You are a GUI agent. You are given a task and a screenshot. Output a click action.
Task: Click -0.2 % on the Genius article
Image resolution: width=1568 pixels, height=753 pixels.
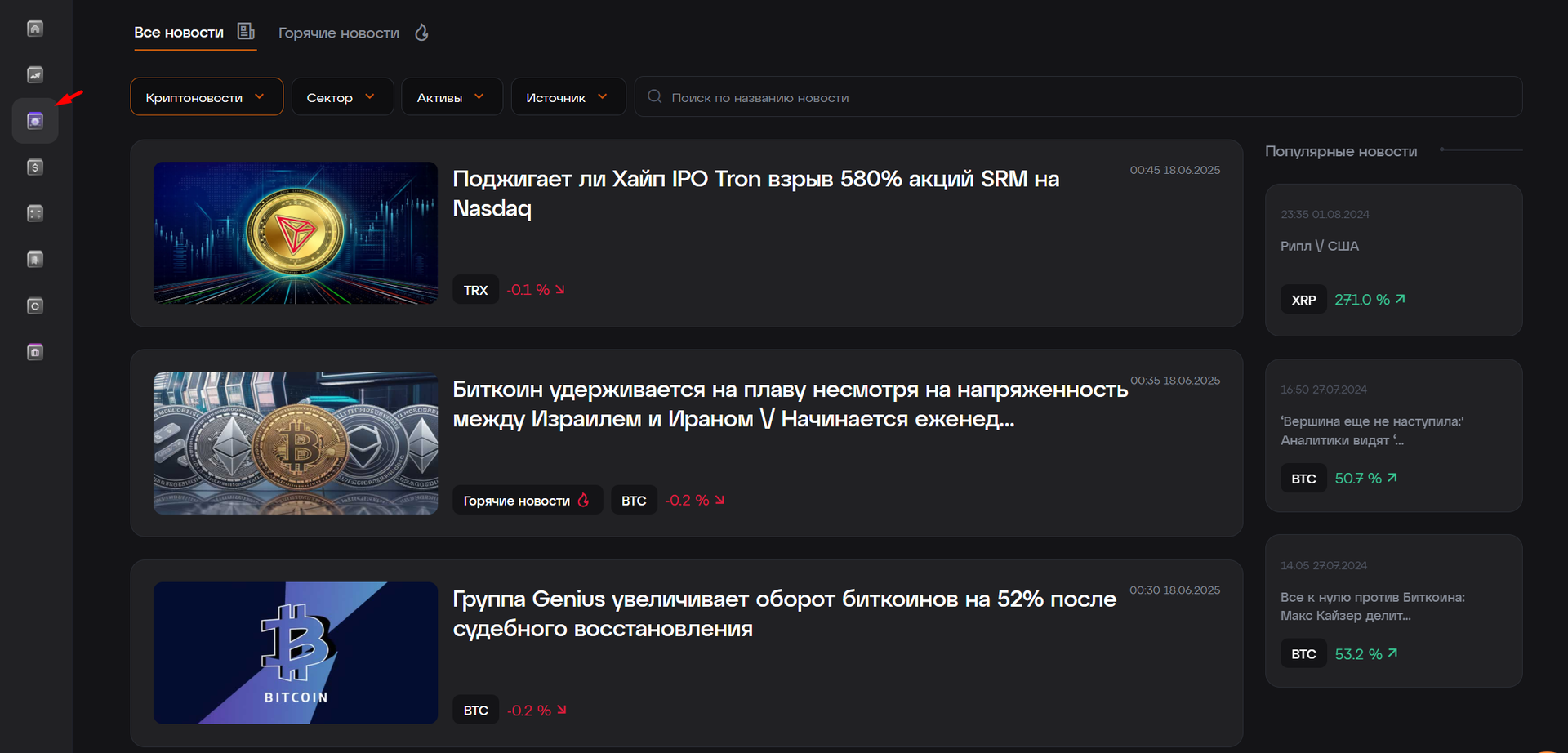[x=529, y=711]
